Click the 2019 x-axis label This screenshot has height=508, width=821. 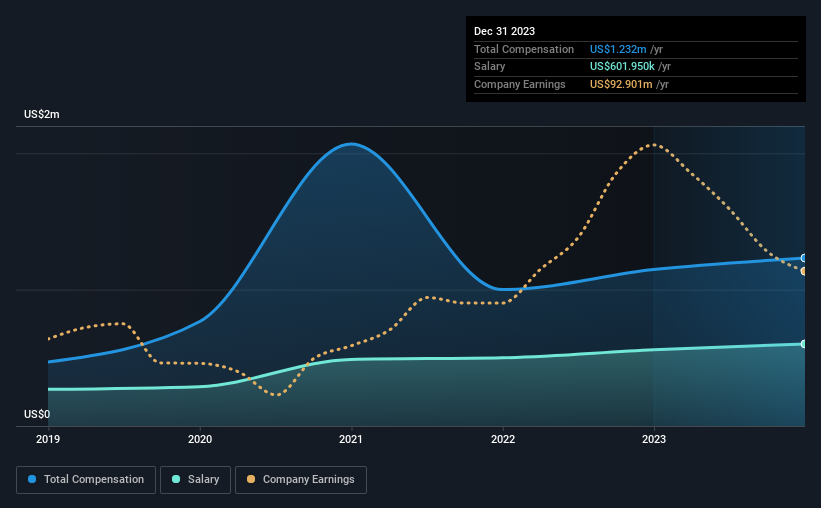coord(48,439)
